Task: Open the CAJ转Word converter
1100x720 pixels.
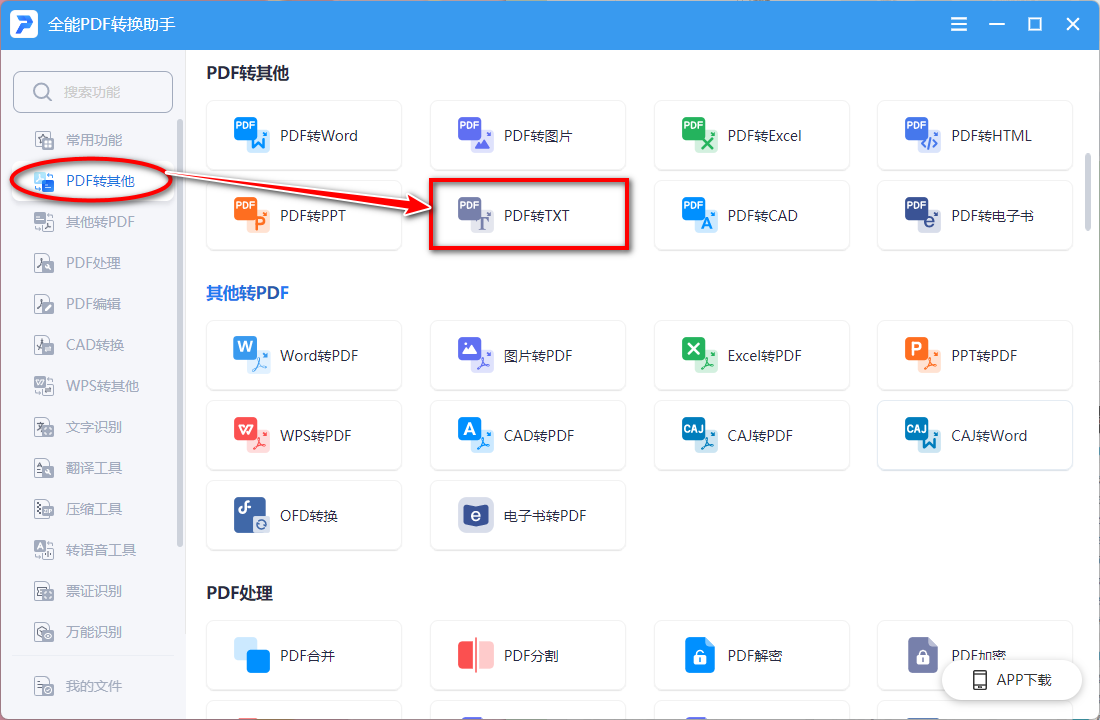Action: click(974, 436)
